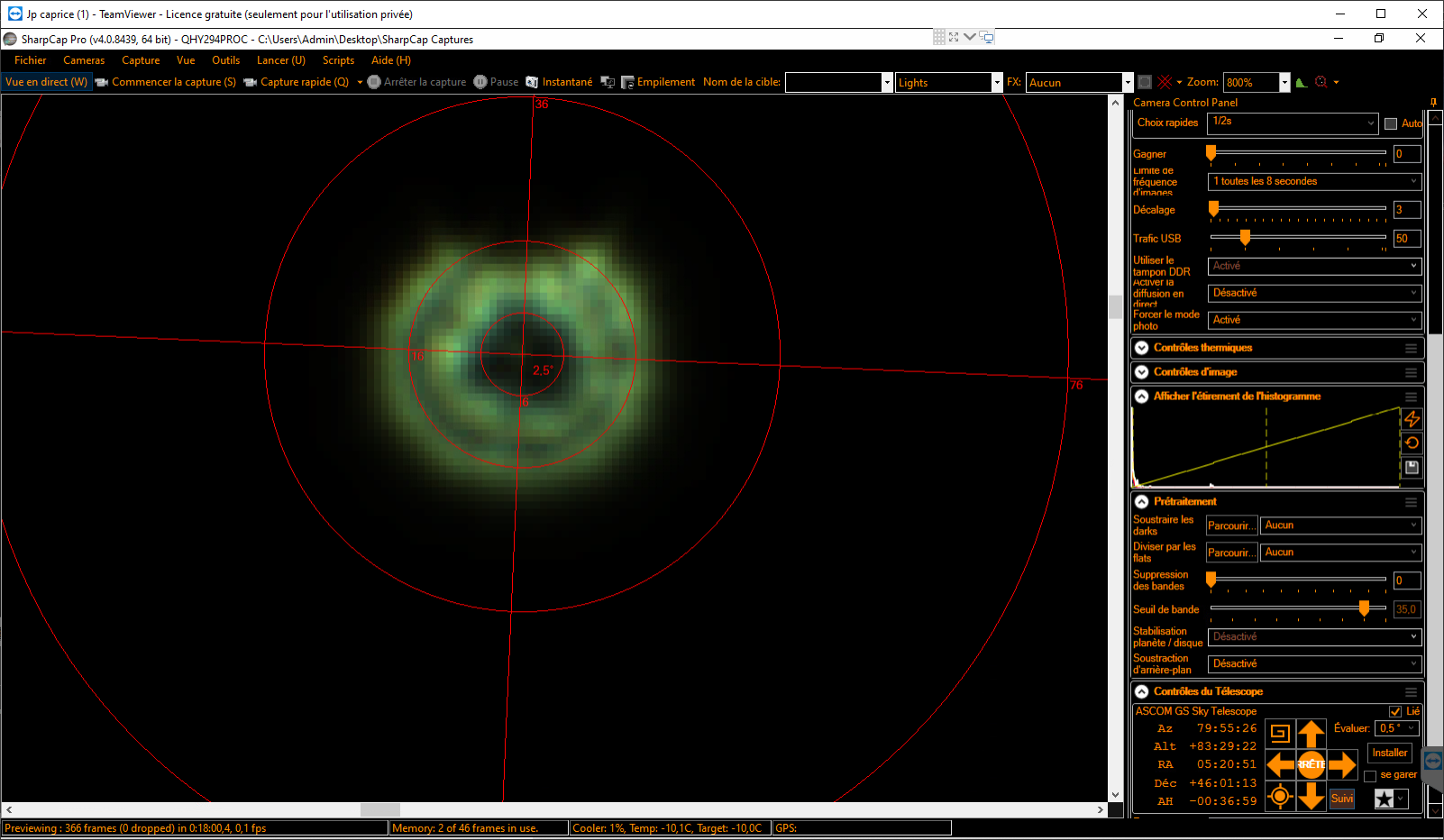Uncheck the Lié checkbox
Viewport: 1444px width, 840px height.
point(1395,711)
